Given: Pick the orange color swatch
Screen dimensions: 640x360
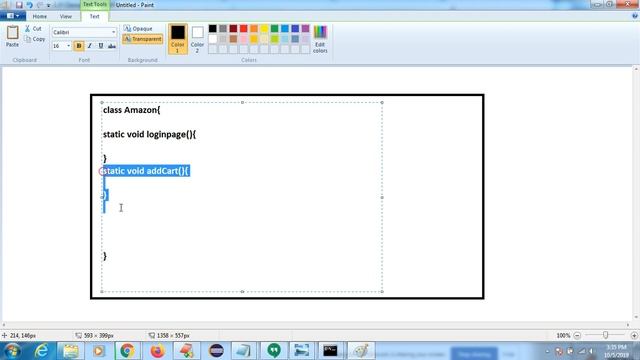Looking at the screenshot, I should click(254, 29).
